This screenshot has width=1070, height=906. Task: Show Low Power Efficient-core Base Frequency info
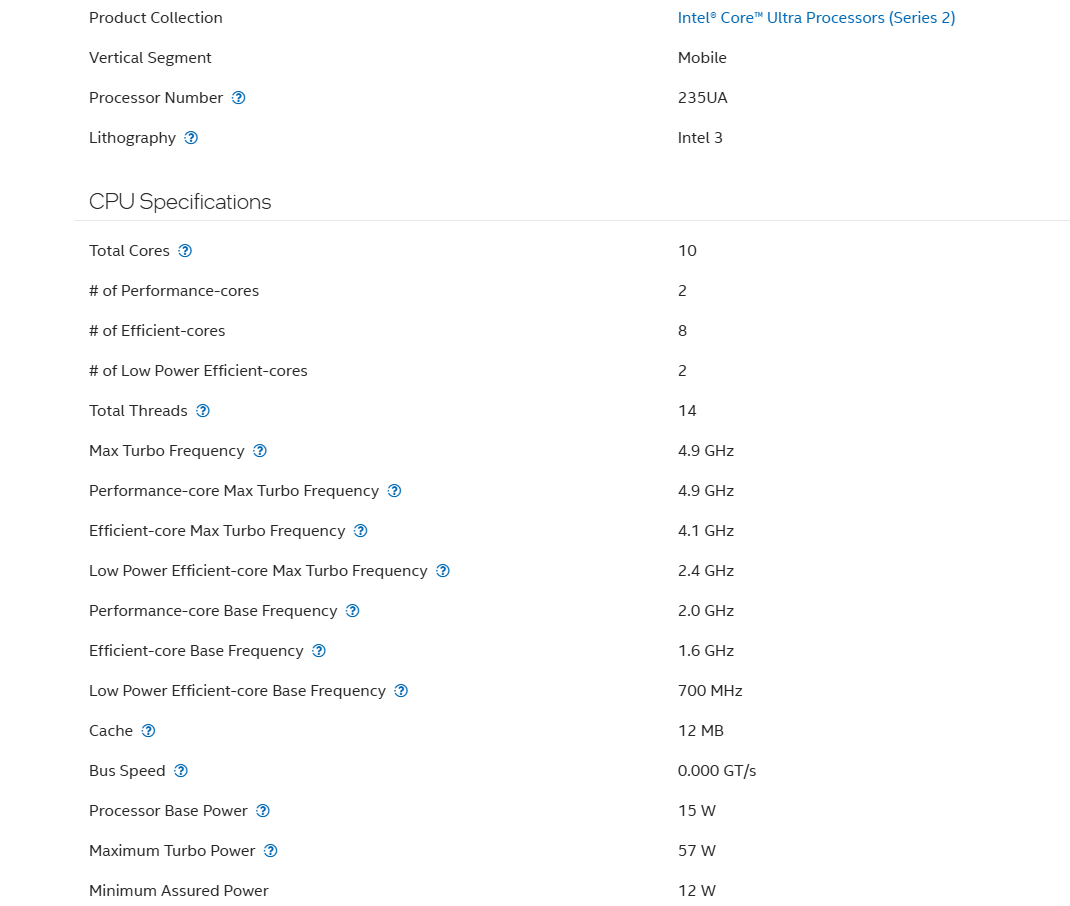[x=401, y=691]
